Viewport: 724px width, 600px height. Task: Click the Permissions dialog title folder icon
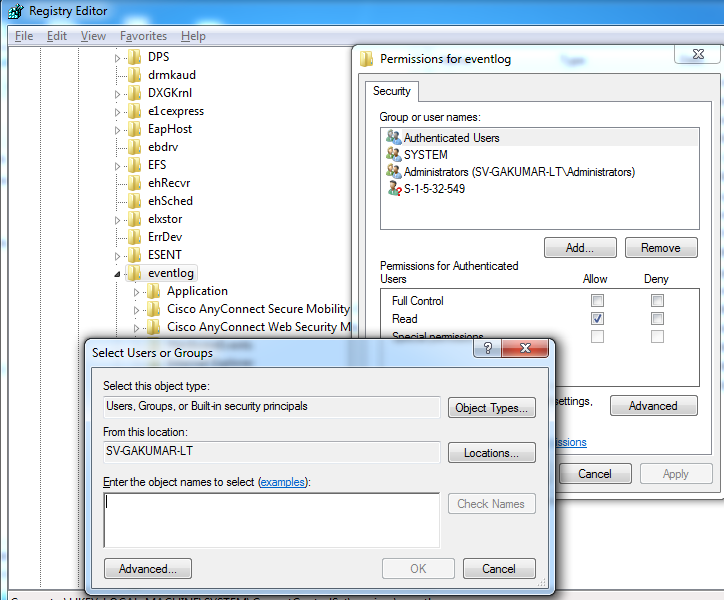[x=366, y=59]
